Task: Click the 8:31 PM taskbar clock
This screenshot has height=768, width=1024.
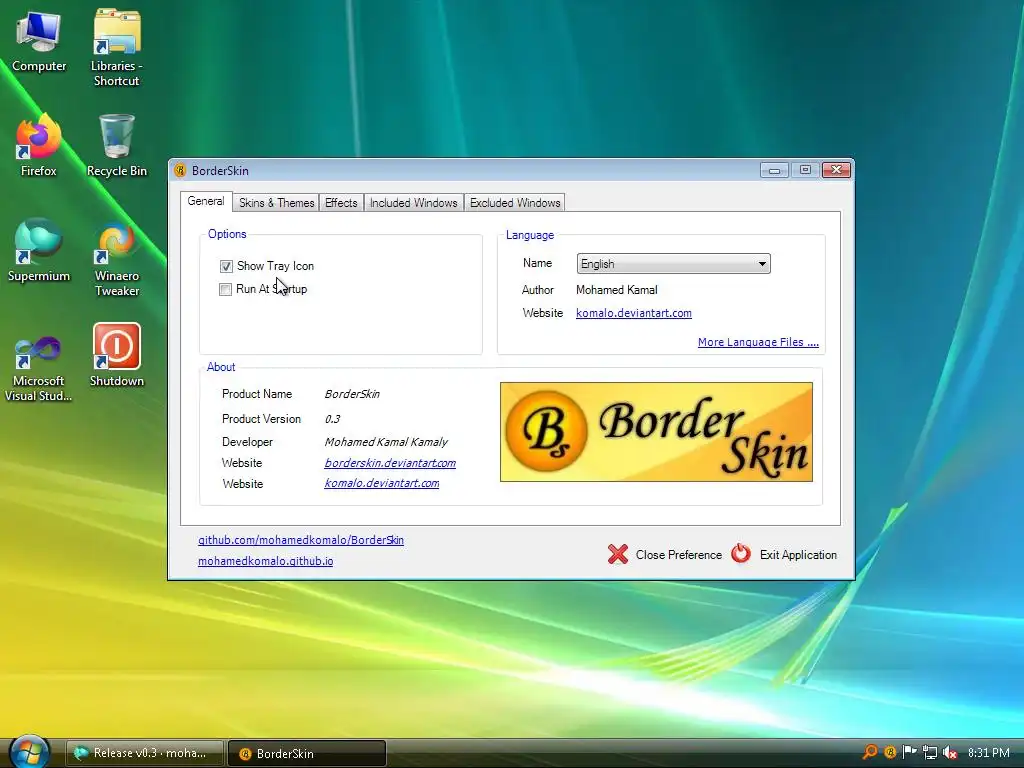Action: pos(988,753)
